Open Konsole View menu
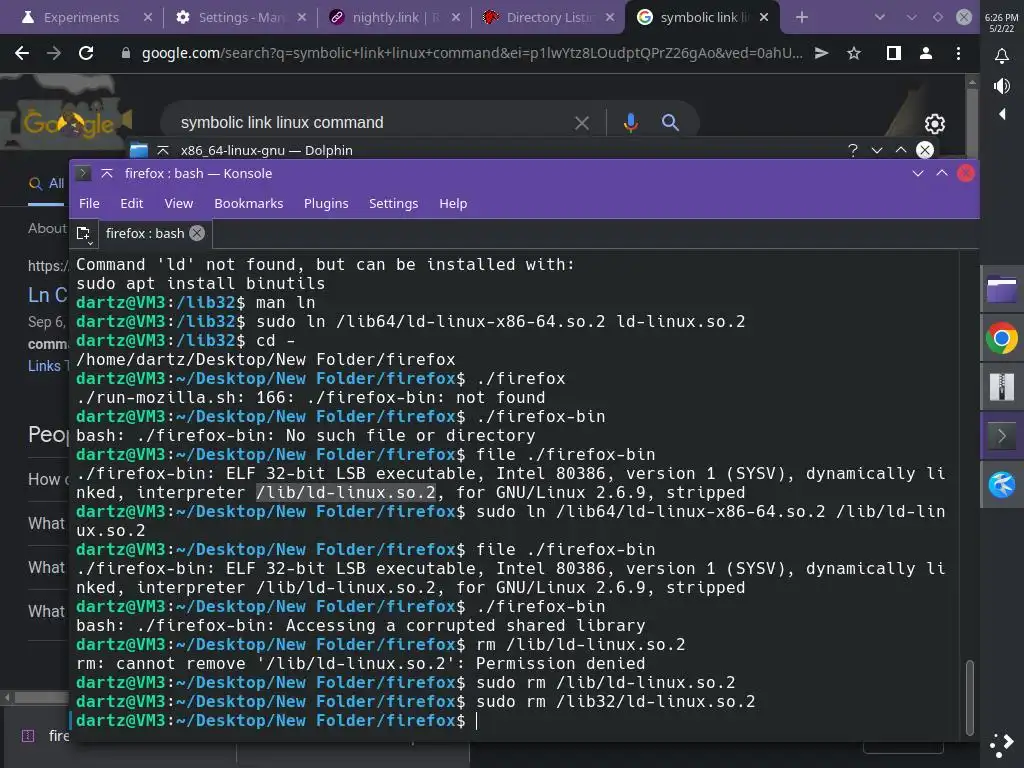This screenshot has width=1024, height=768. point(178,204)
